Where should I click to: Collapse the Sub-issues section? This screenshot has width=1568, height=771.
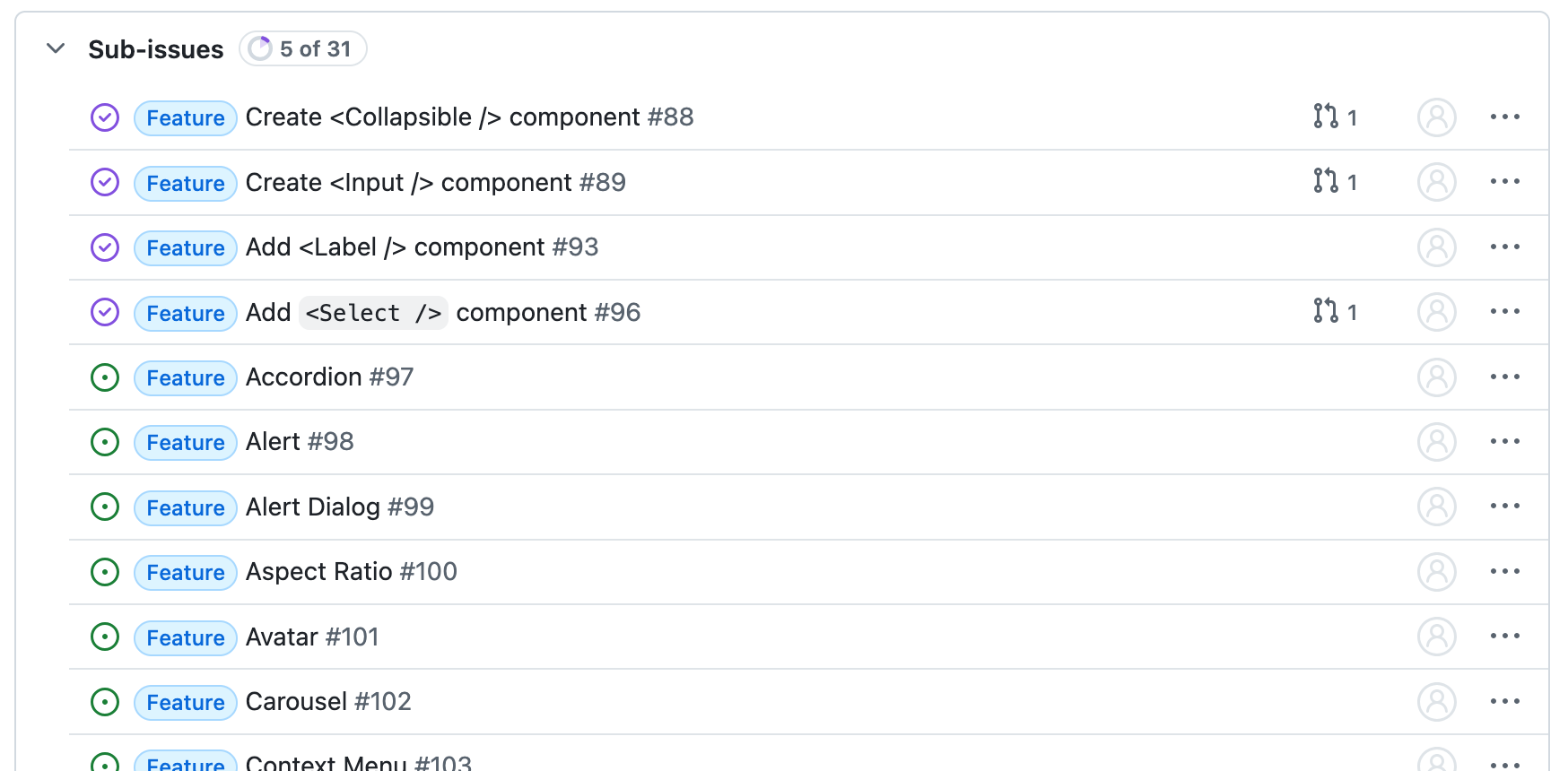56,49
